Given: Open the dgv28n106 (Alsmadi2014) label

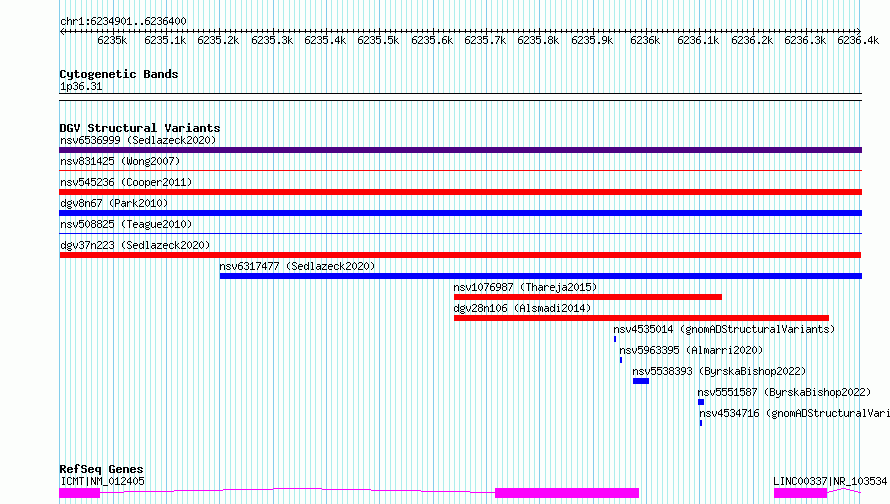Looking at the screenshot, I should pyautogui.click(x=522, y=308).
